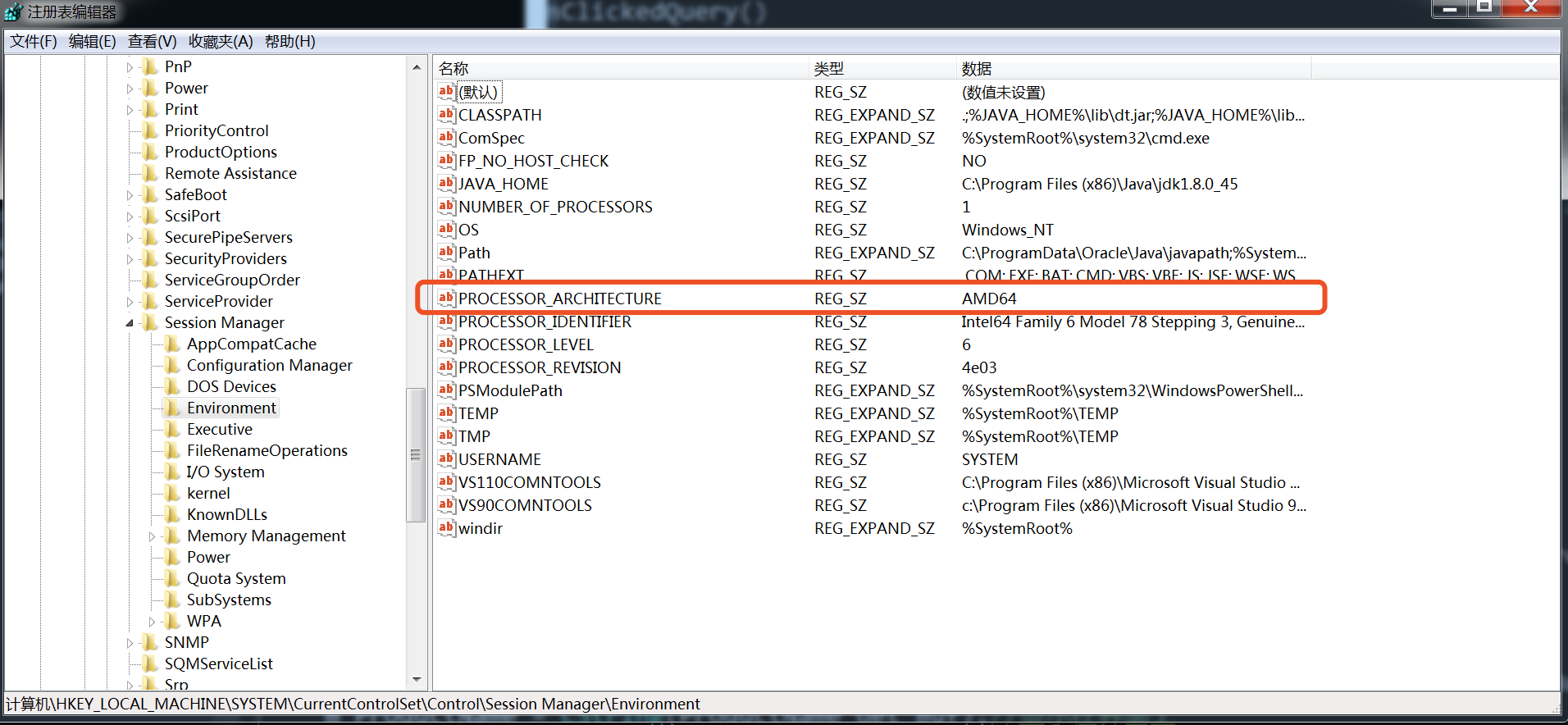Screen dimensions: 1568x725
Task: Open the 收藏夹(A) favorites menu
Action: [x=220, y=41]
